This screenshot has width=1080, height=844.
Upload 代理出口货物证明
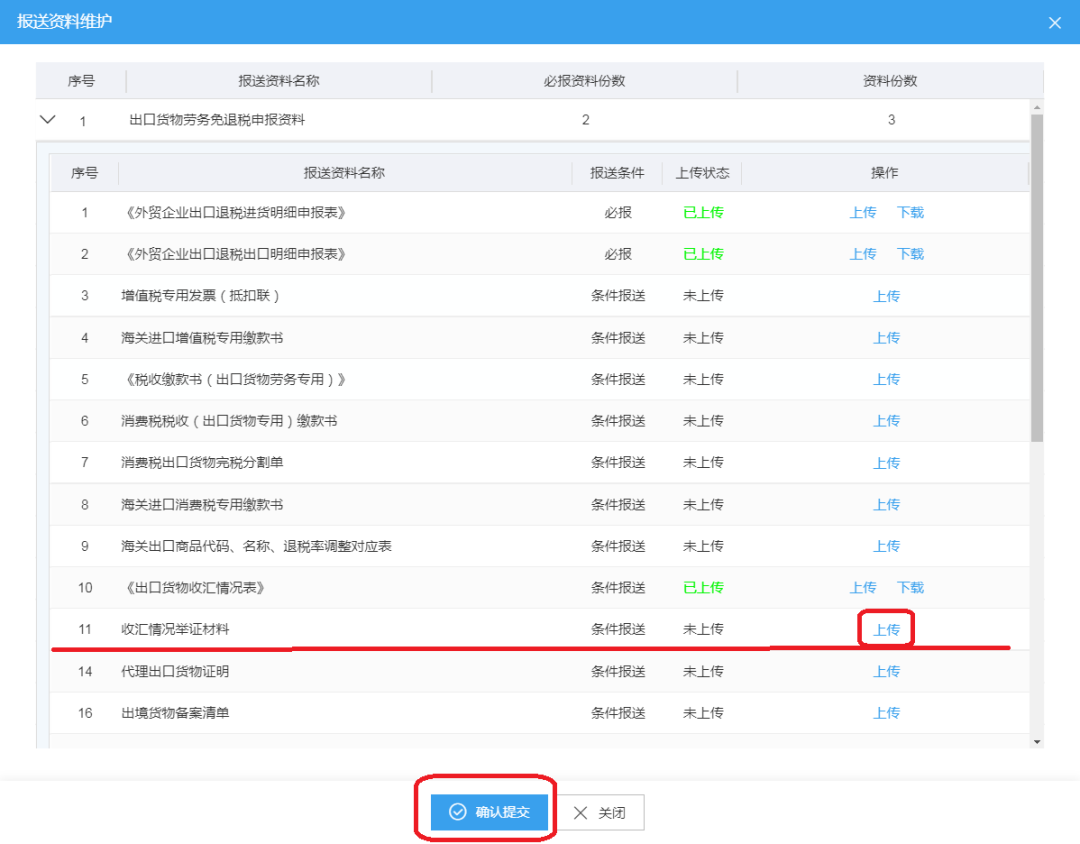coord(886,671)
